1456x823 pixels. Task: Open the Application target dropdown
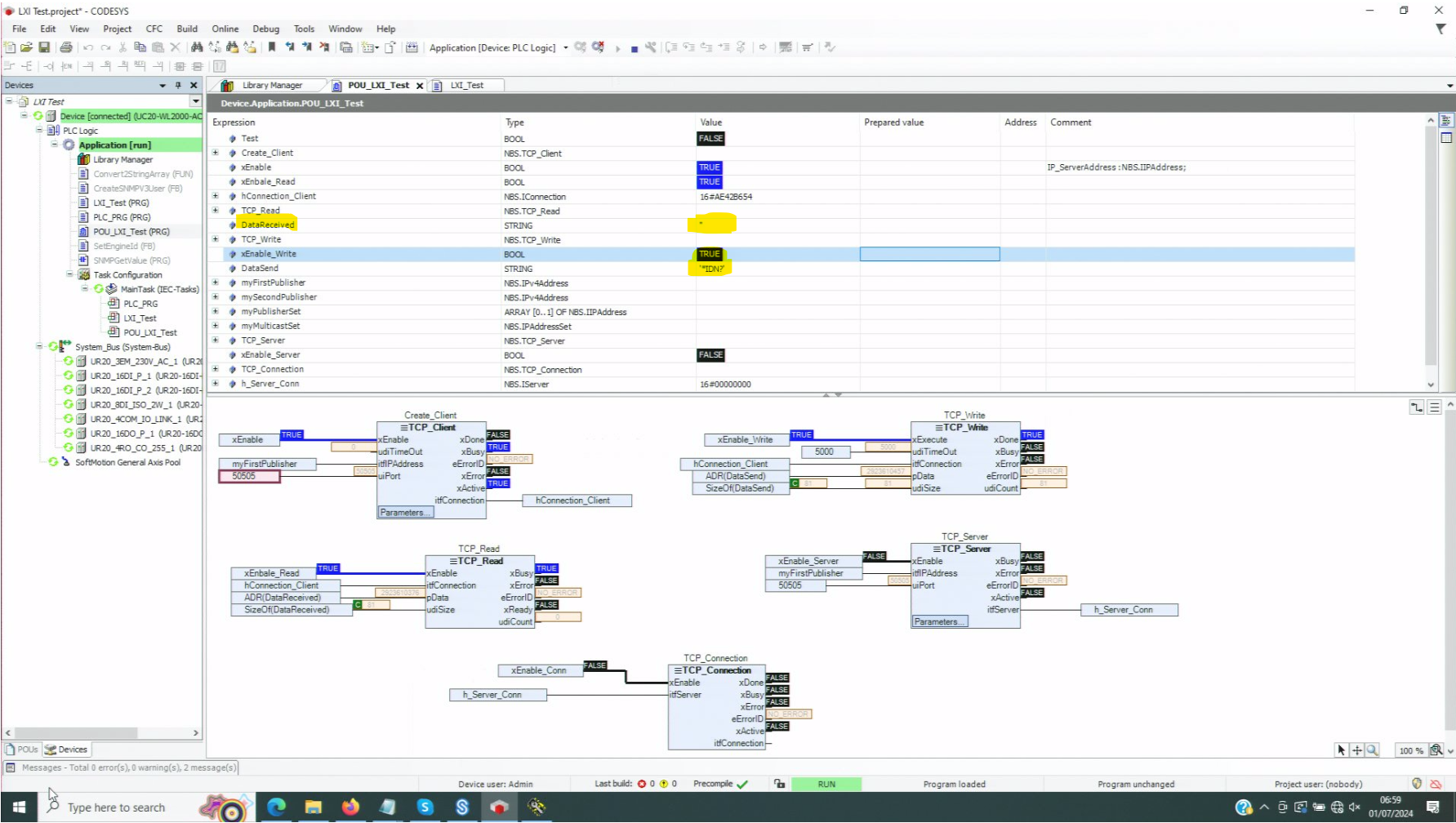tap(564, 47)
